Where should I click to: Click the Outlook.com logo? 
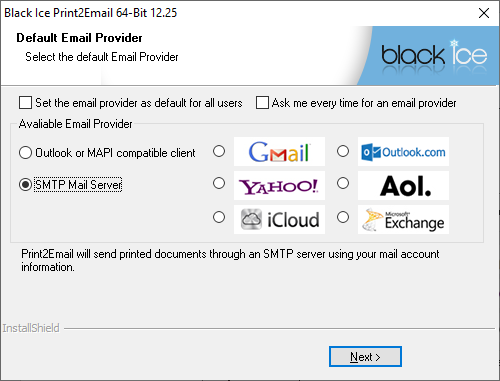403,151
